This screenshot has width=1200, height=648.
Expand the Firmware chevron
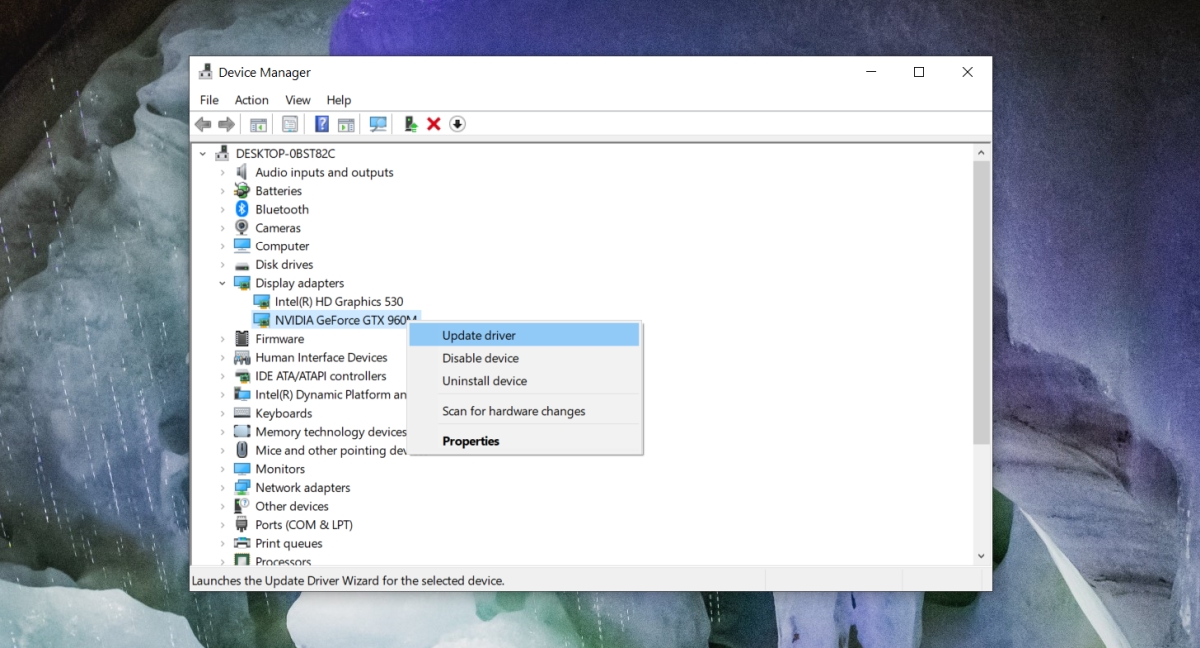coord(223,339)
